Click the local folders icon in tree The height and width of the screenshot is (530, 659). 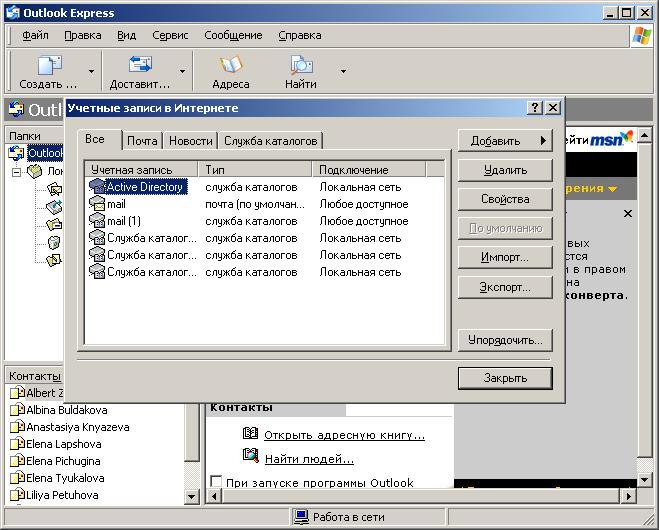pyautogui.click(x=34, y=171)
